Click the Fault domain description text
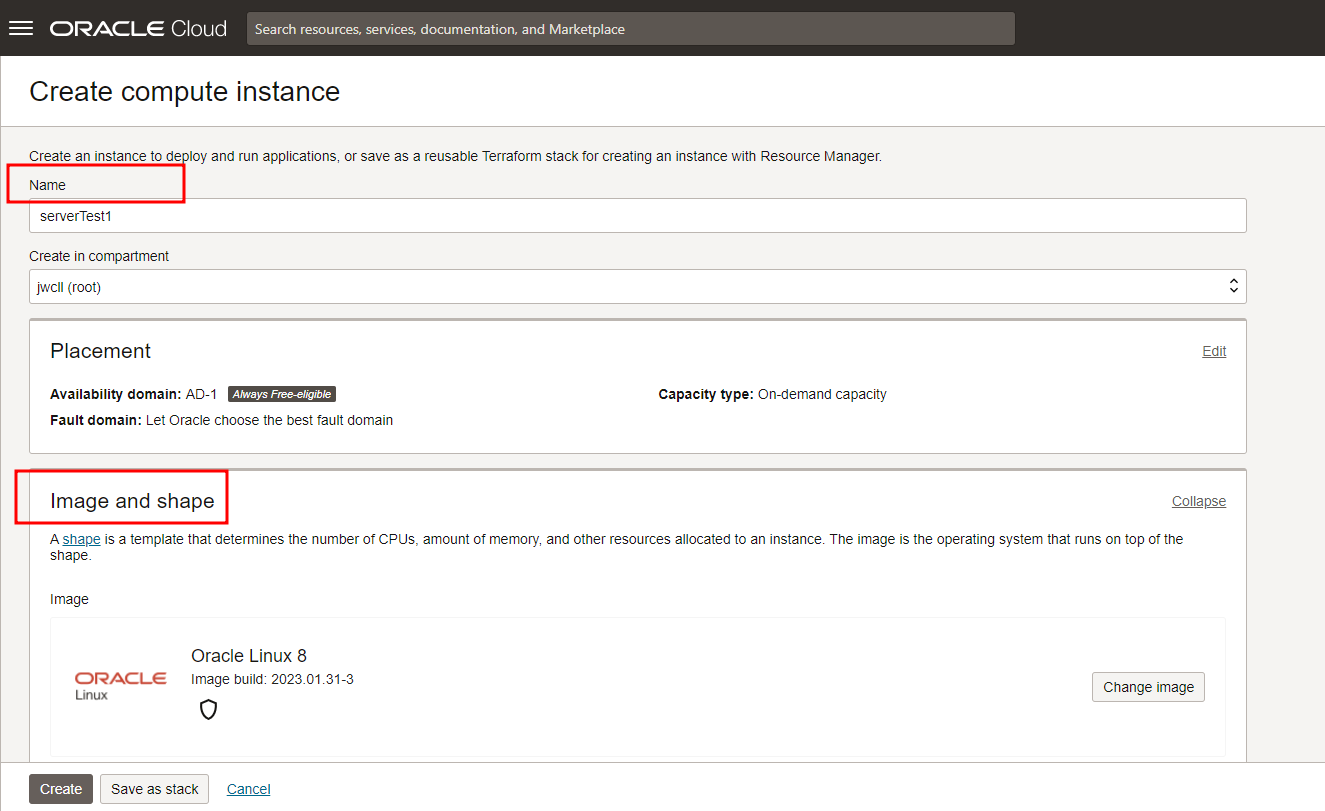Viewport: 1325px width, 811px height. (x=221, y=420)
